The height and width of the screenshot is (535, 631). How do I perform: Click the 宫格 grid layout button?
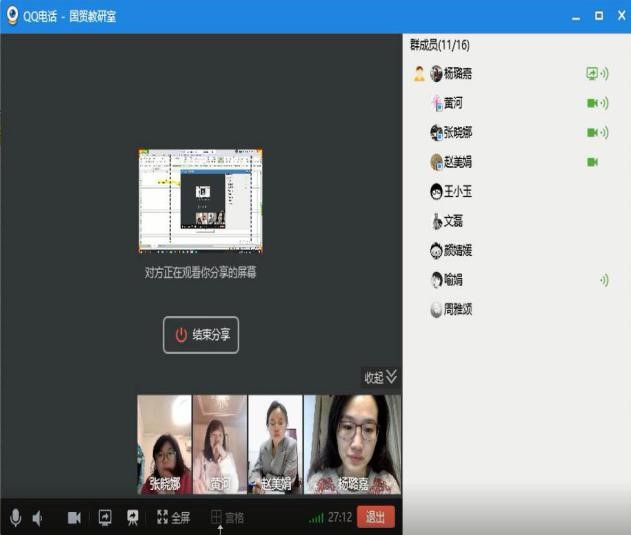tap(227, 517)
